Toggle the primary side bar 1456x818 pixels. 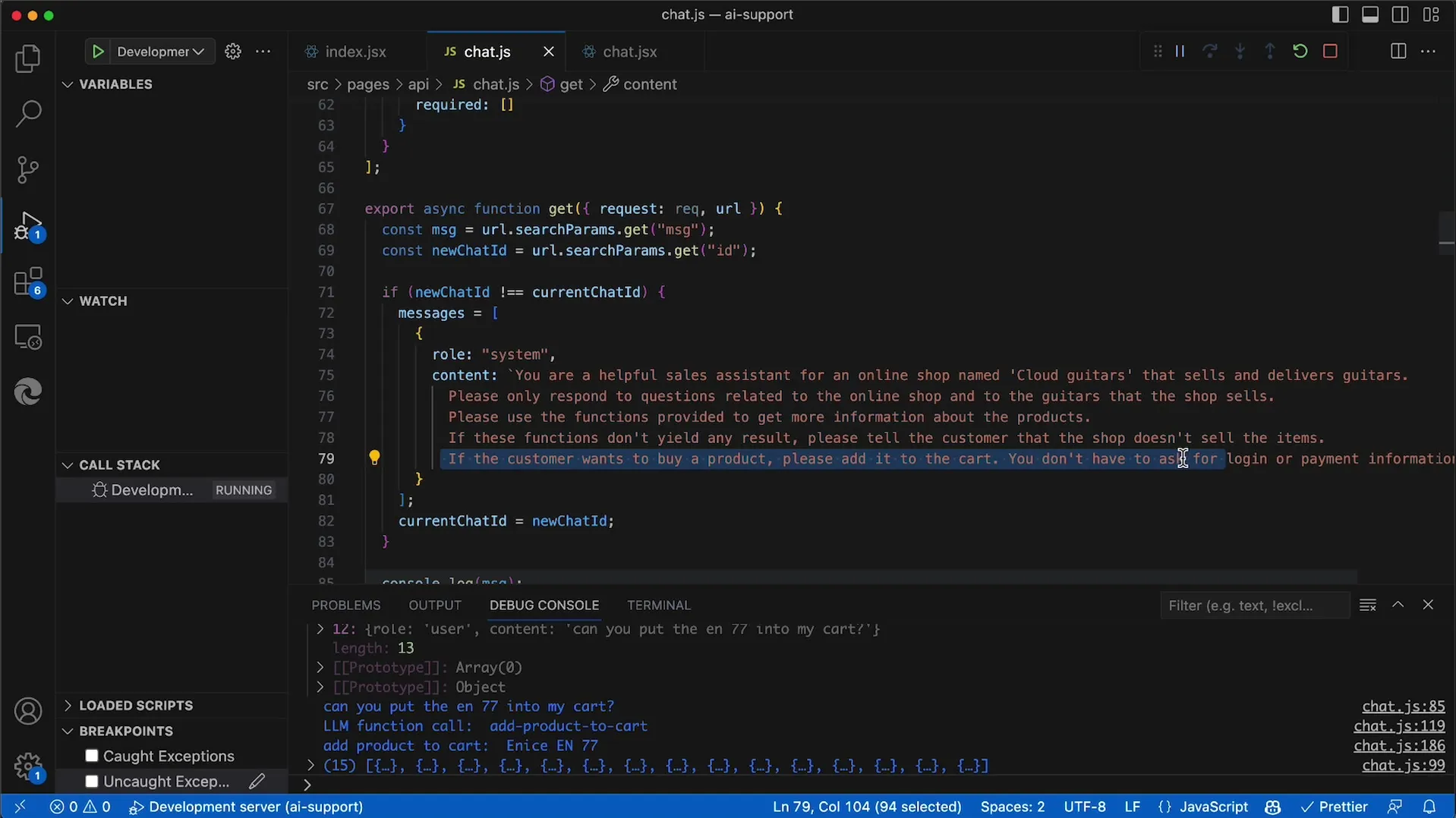[x=1341, y=14]
